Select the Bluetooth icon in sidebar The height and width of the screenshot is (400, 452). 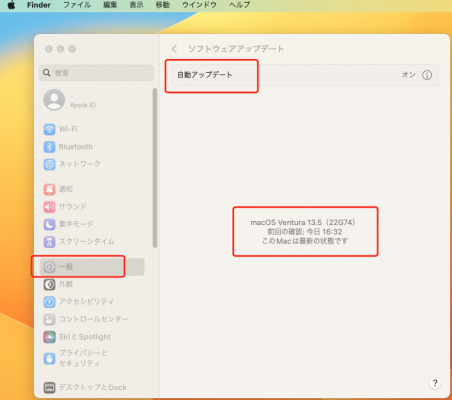49,147
